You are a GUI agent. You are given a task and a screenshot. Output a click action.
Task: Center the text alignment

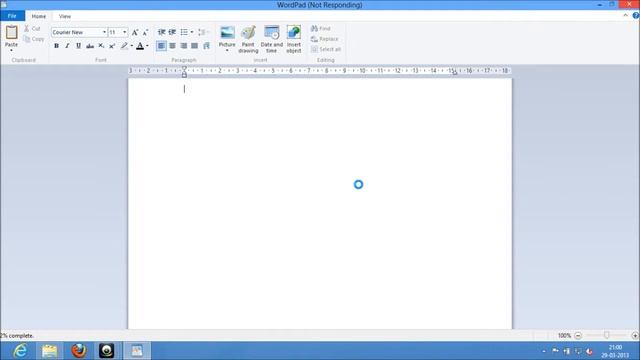173,46
